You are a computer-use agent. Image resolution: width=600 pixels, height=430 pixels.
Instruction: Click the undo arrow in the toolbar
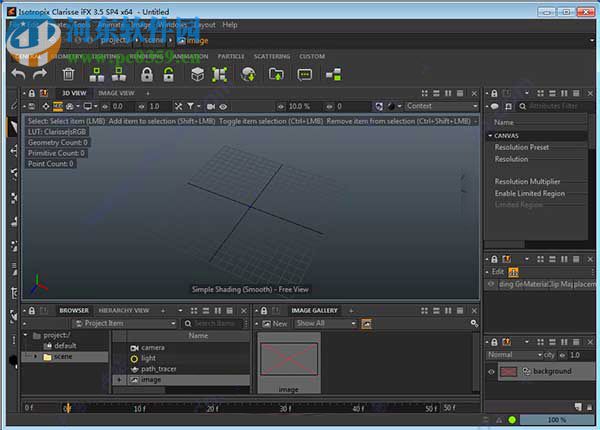point(17,74)
